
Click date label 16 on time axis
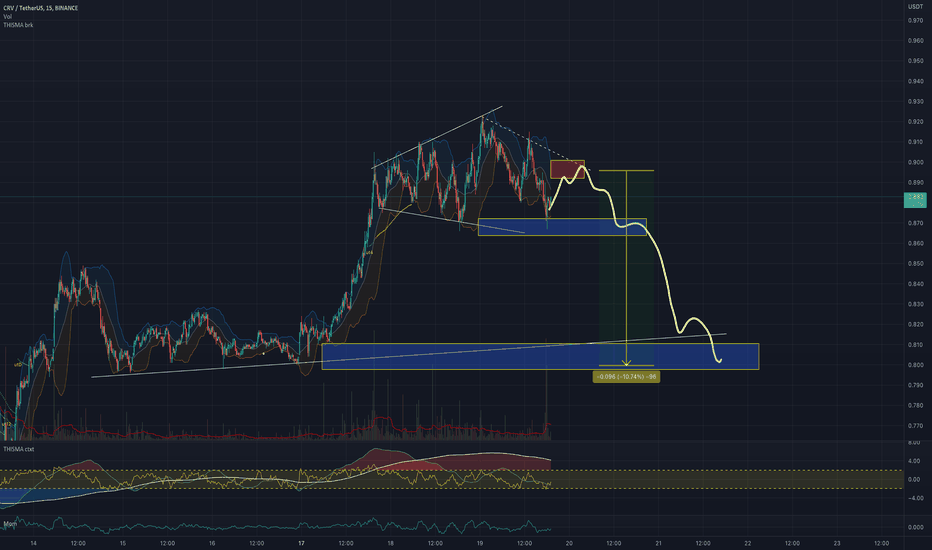(212, 543)
